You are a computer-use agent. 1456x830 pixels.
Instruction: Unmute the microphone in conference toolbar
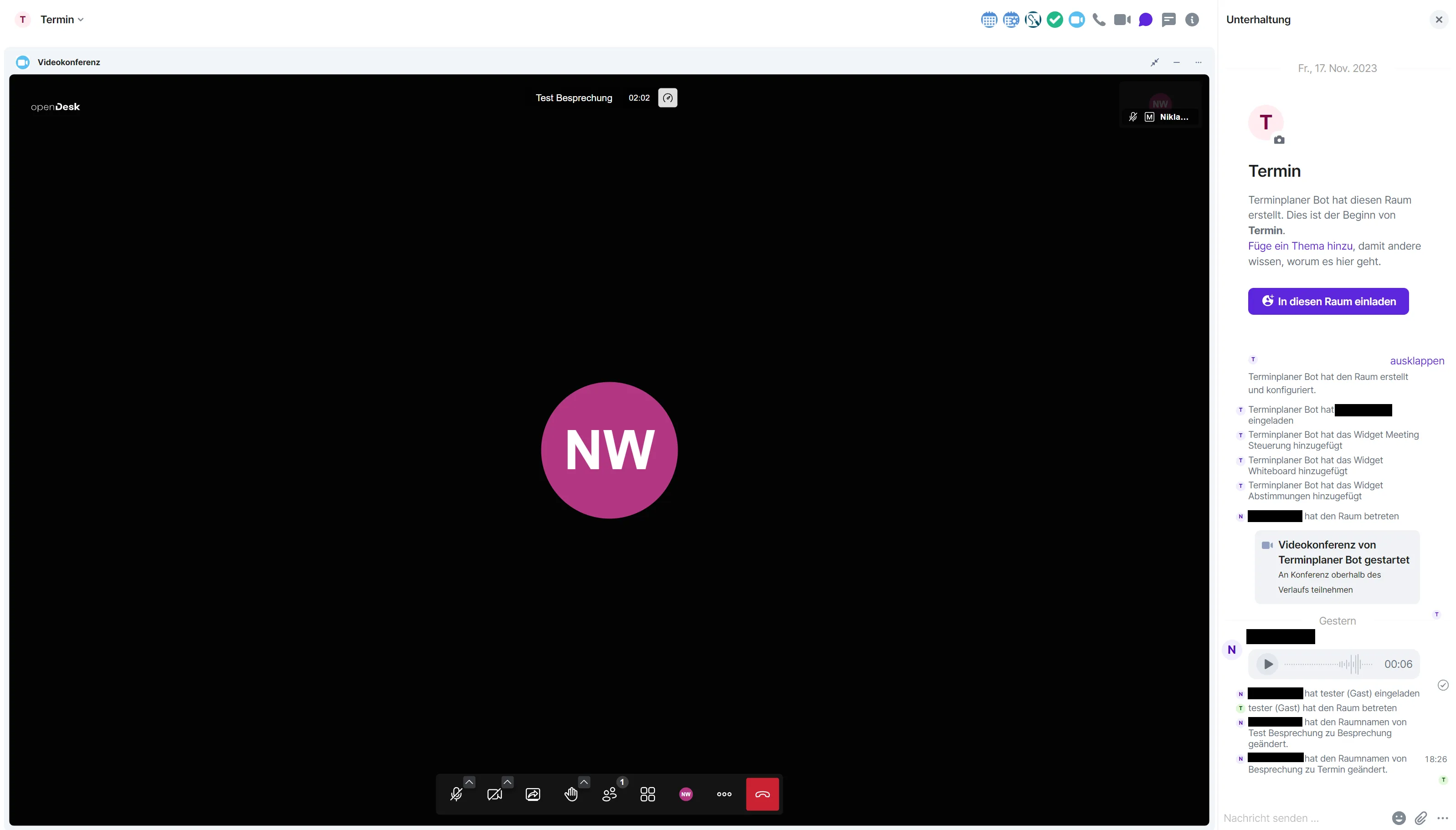[x=456, y=794]
